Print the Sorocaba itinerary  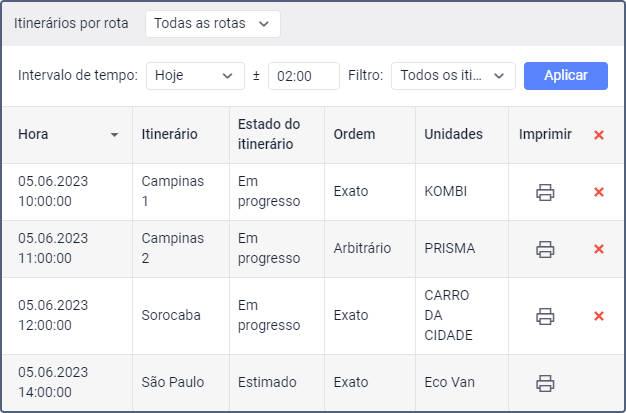(545, 316)
